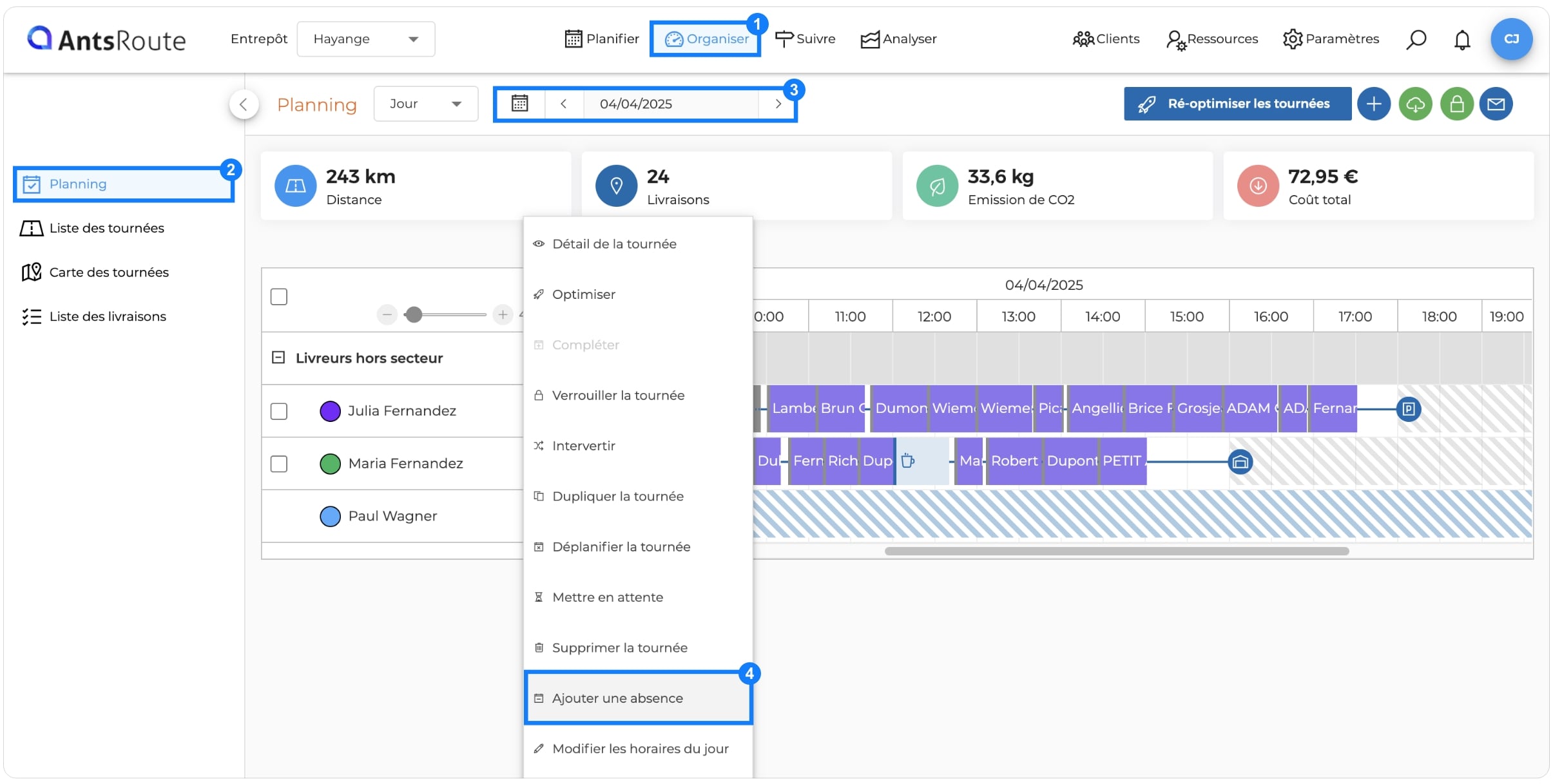Click the horizontal timeline scrollbar
Image resolution: width=1553 pixels, height=784 pixels.
[x=1117, y=551]
